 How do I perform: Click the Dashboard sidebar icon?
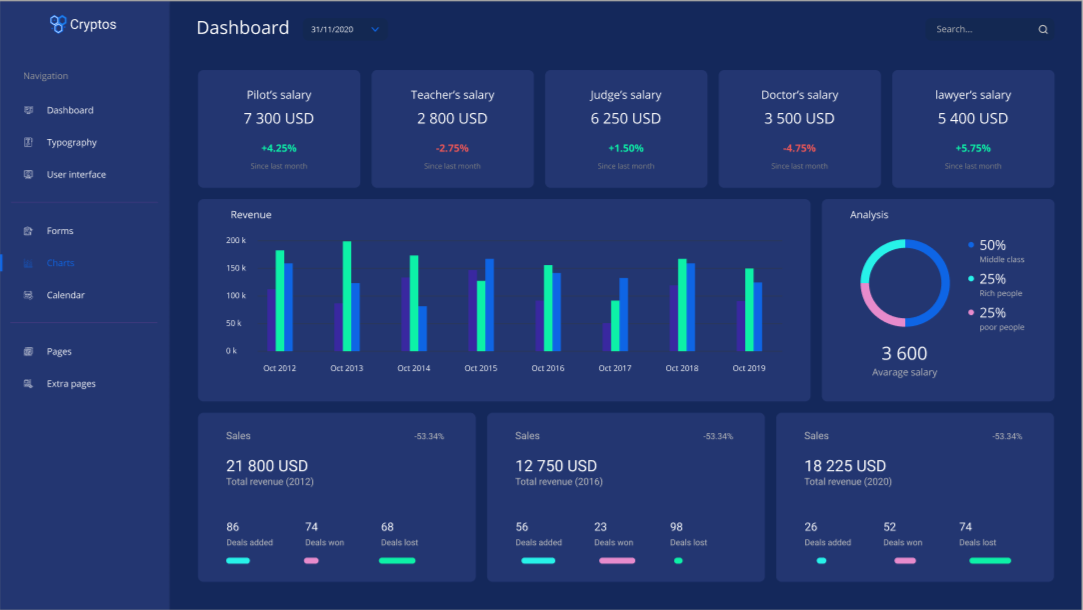tap(28, 110)
